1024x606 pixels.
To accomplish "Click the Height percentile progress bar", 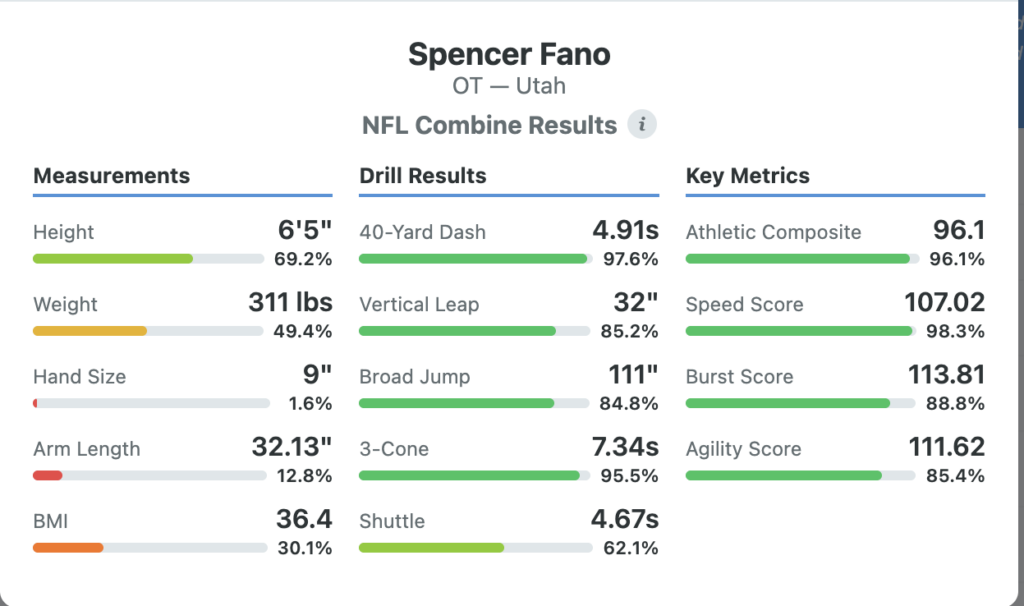I will click(x=150, y=259).
